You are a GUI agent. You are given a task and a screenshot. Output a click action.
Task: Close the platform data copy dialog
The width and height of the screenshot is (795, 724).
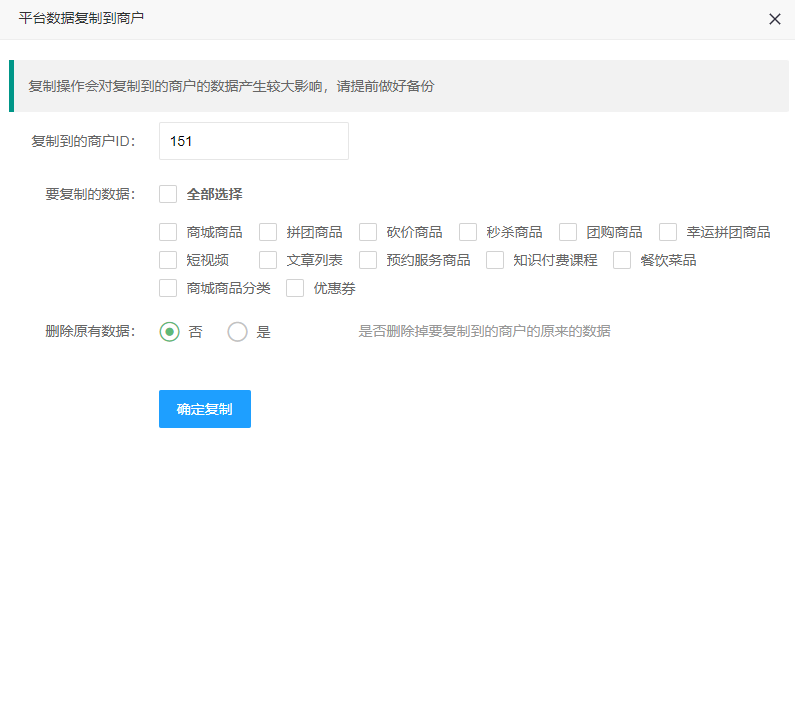(775, 19)
